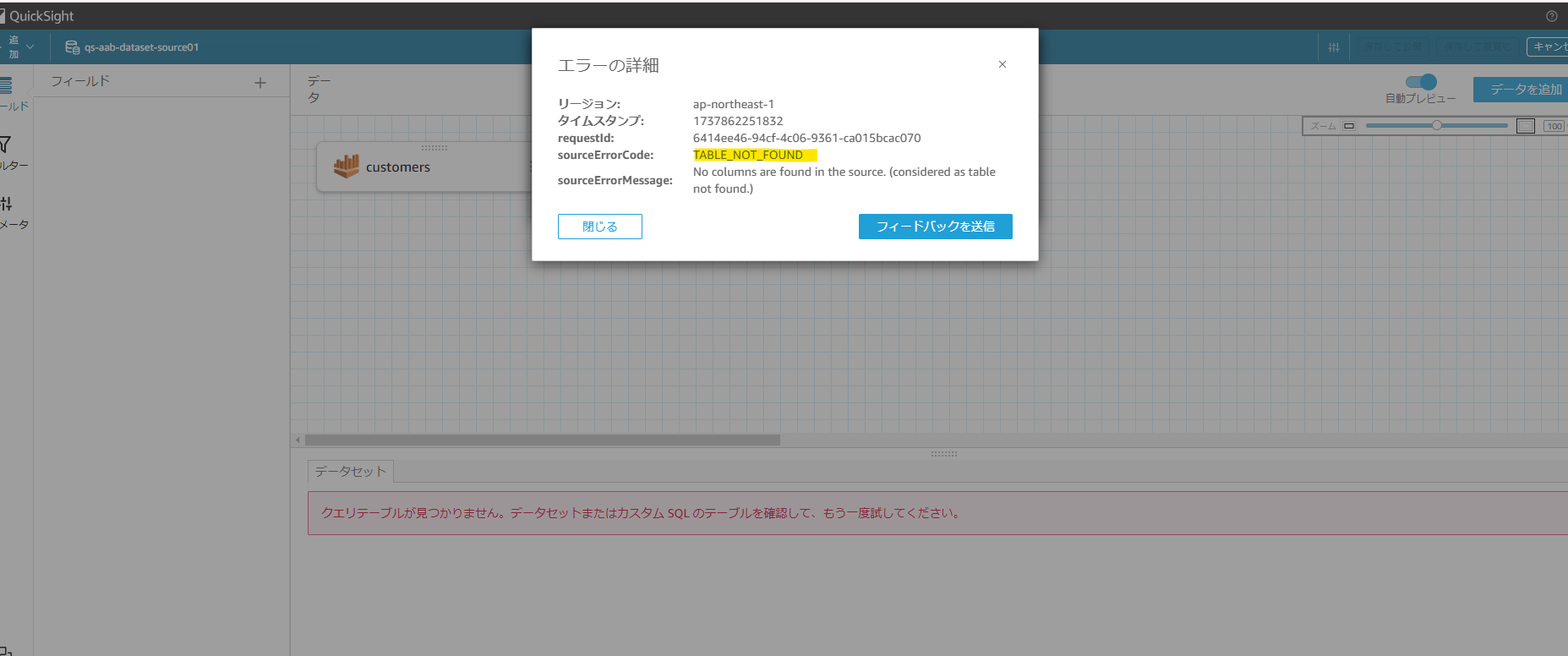Select the timestamp value 1737862251832

coord(738,121)
